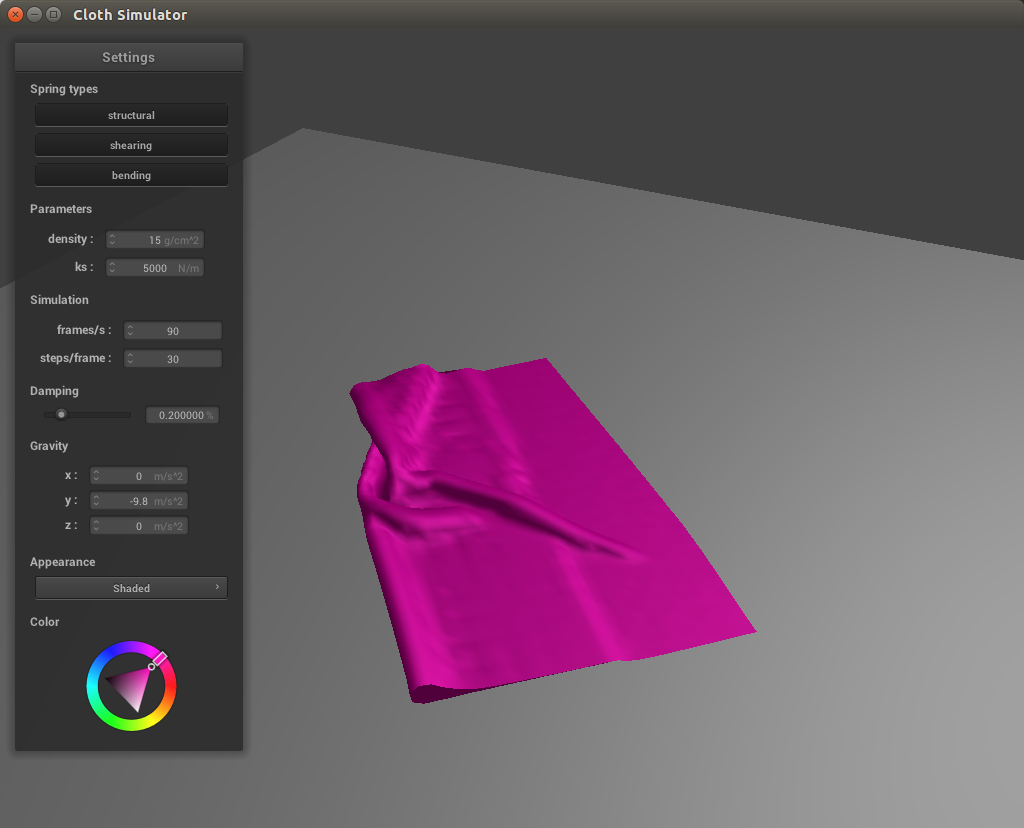Click the frames/s spinner arrows
Viewport: 1024px width, 828px height.
click(131, 331)
